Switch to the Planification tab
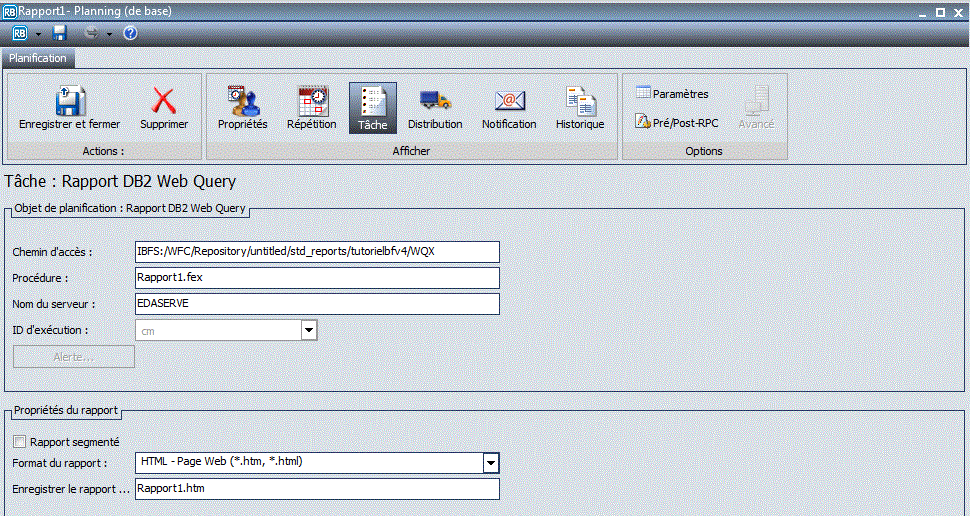 [38, 58]
